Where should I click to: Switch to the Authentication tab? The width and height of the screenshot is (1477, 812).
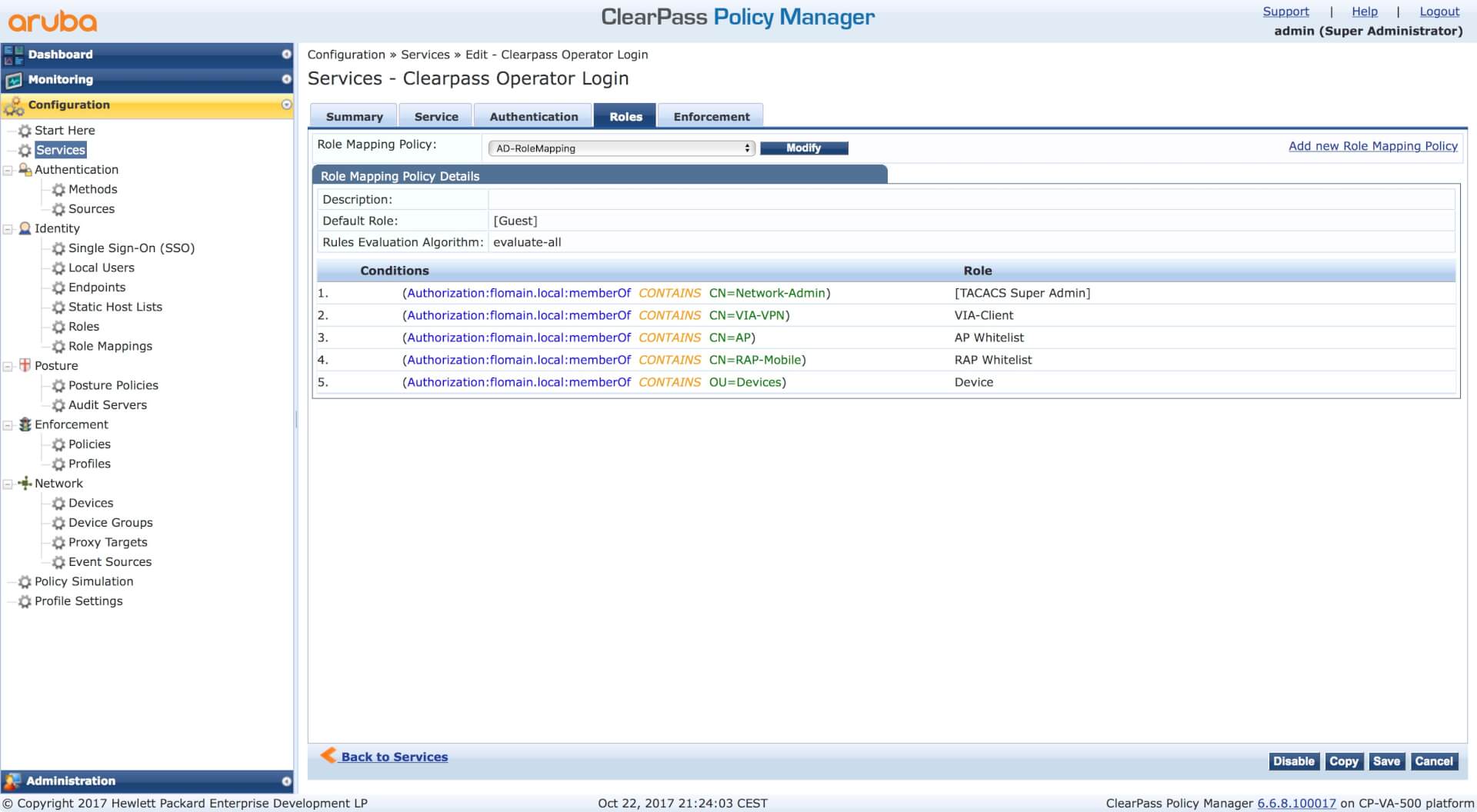pos(533,117)
